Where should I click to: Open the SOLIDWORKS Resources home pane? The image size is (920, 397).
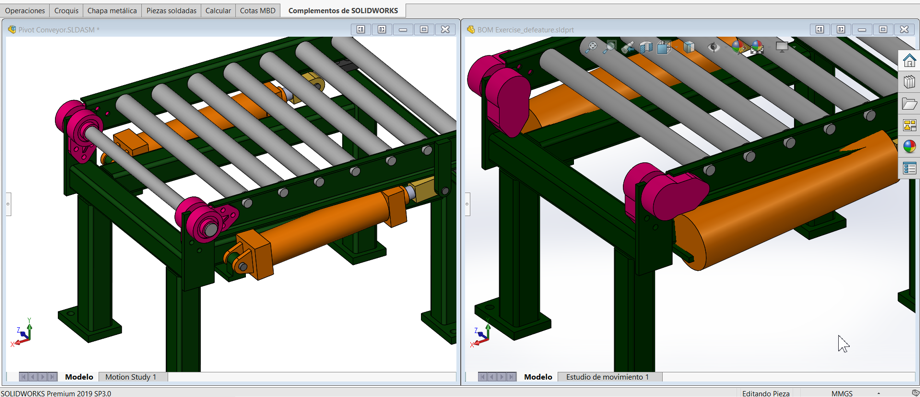(x=909, y=60)
